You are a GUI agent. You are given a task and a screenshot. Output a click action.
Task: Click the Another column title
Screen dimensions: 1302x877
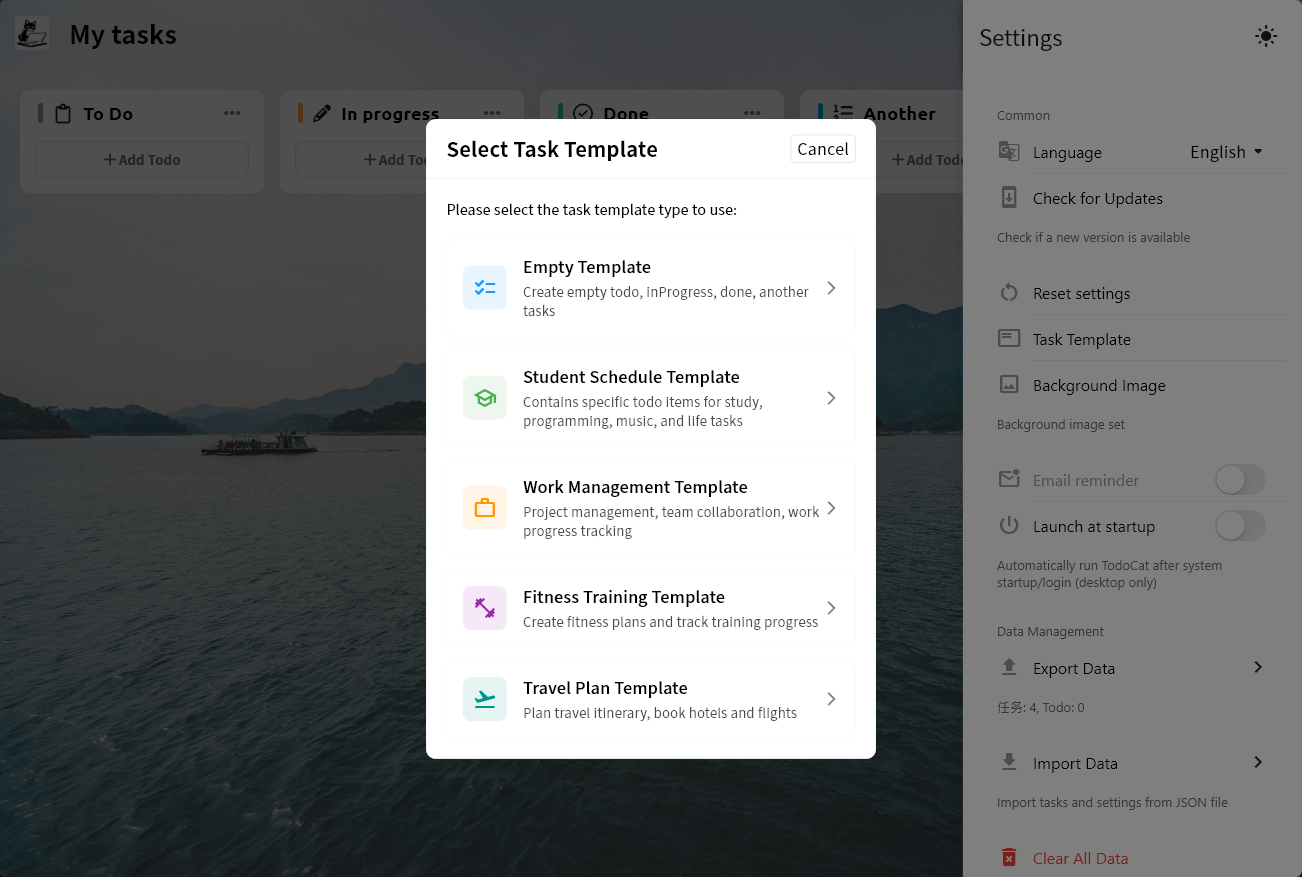click(900, 114)
